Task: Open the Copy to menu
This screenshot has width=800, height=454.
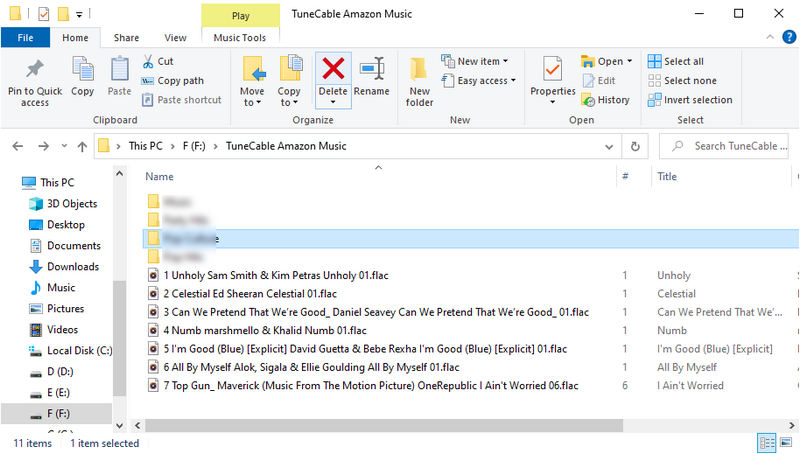Action: (289, 82)
